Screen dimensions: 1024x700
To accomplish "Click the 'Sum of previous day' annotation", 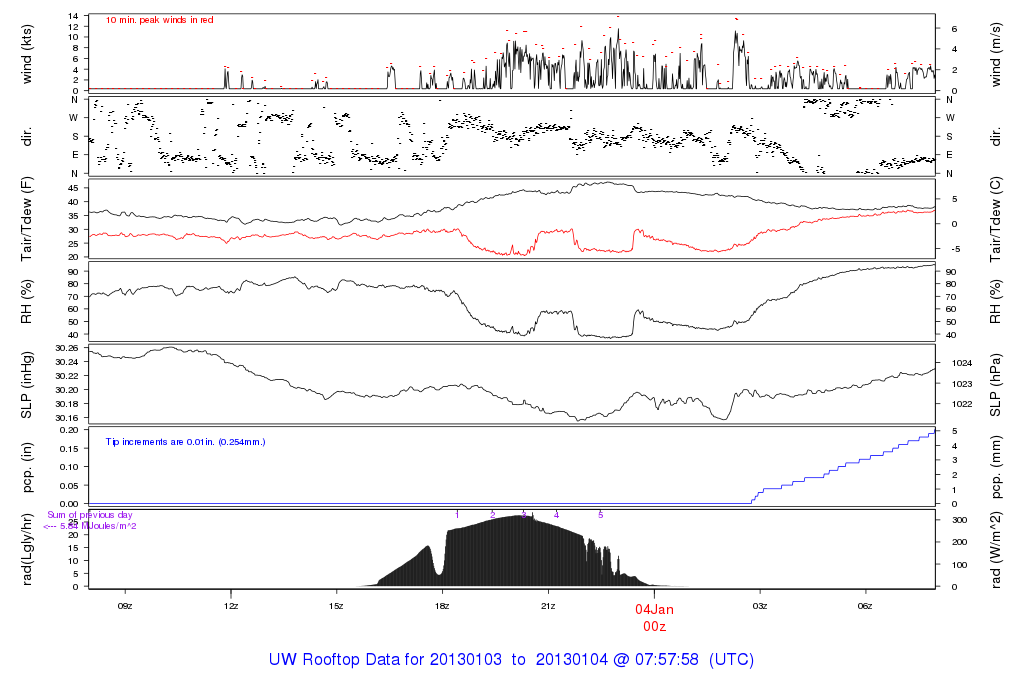I will (x=89, y=515).
